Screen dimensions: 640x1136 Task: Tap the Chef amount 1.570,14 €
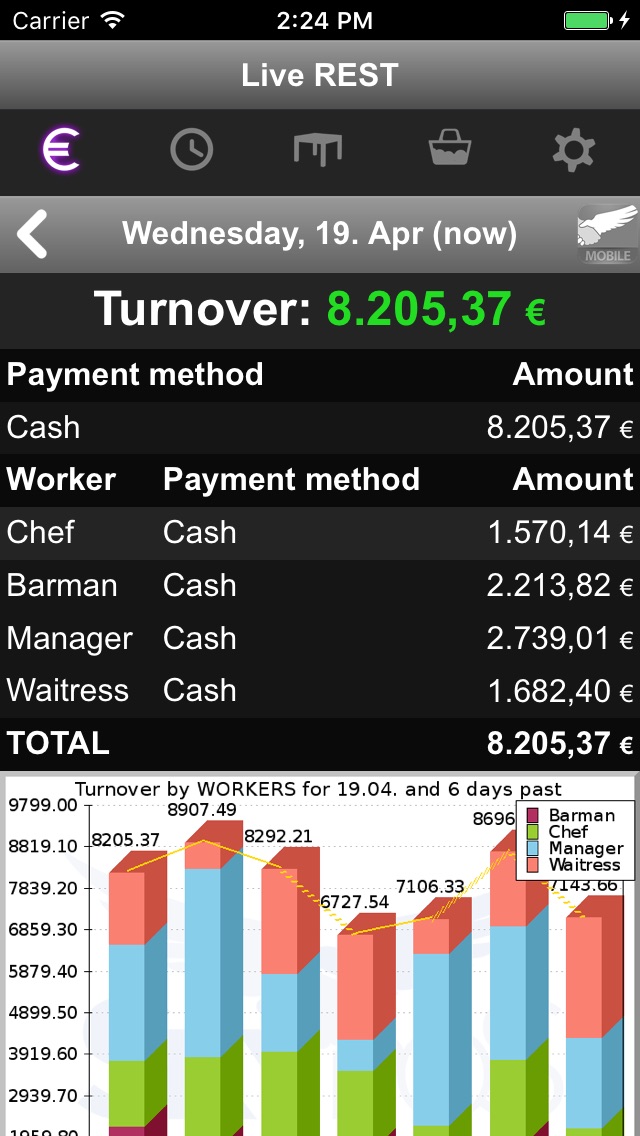coord(560,533)
